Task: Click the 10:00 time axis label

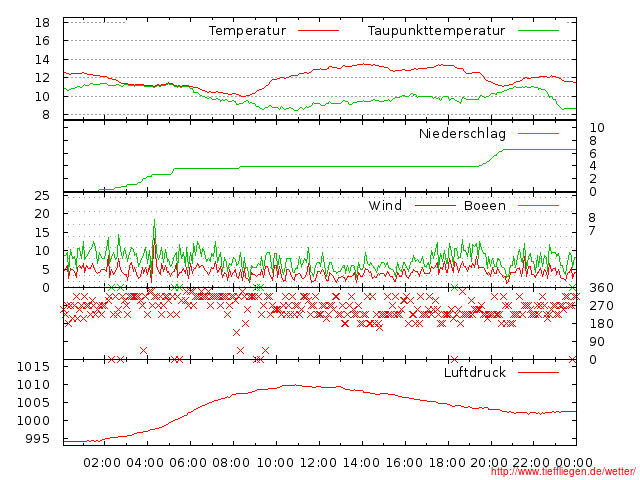Action: coord(275,463)
